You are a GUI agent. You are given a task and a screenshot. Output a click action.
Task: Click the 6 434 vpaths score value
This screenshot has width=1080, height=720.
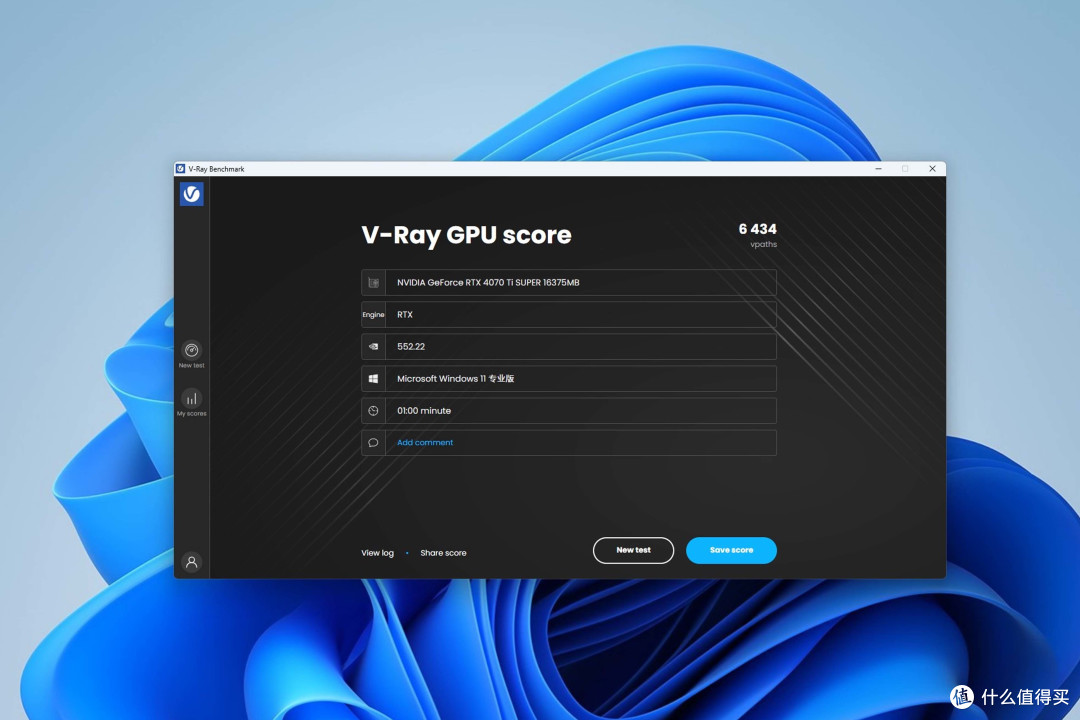click(x=758, y=229)
